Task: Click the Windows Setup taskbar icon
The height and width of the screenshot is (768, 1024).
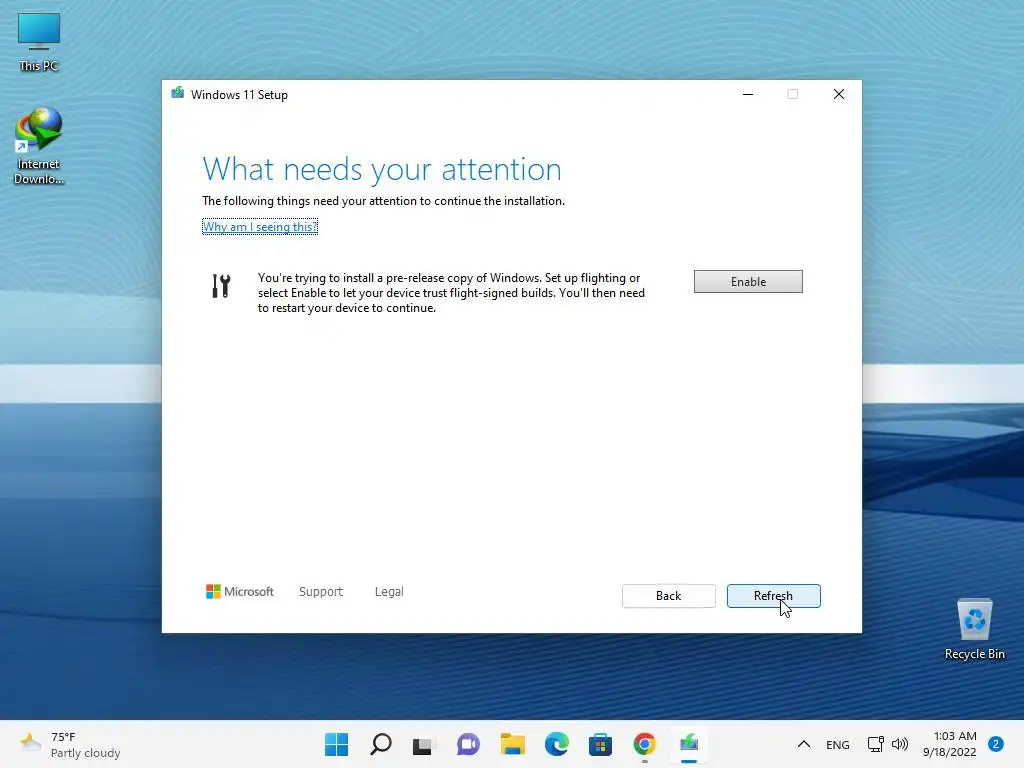Action: 689,744
